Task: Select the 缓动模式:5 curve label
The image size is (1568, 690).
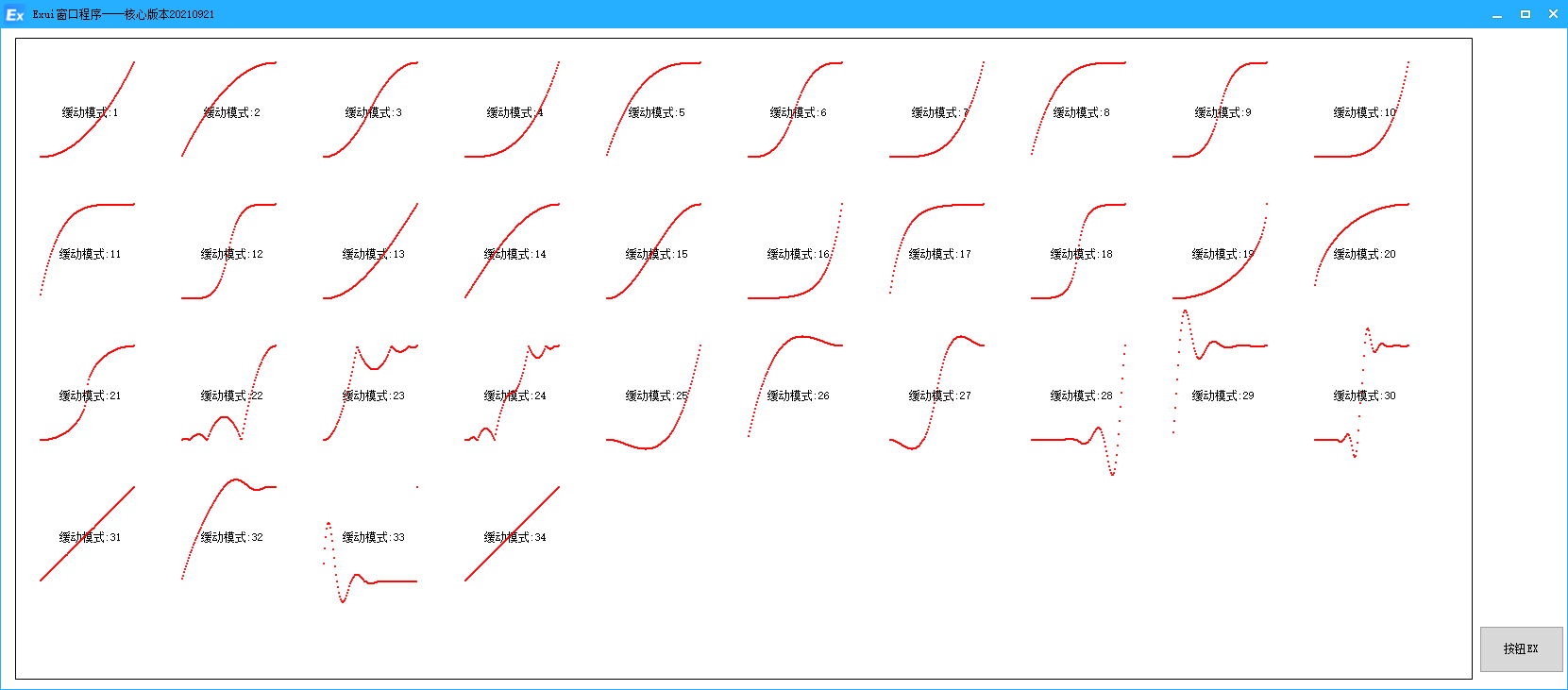Action: tap(657, 112)
